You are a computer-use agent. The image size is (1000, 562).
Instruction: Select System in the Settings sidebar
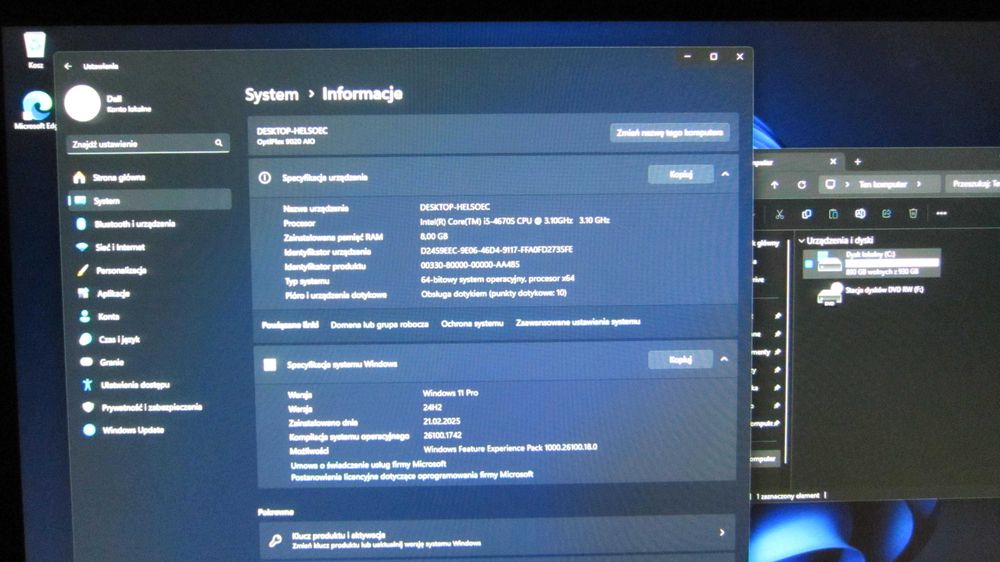[149, 200]
